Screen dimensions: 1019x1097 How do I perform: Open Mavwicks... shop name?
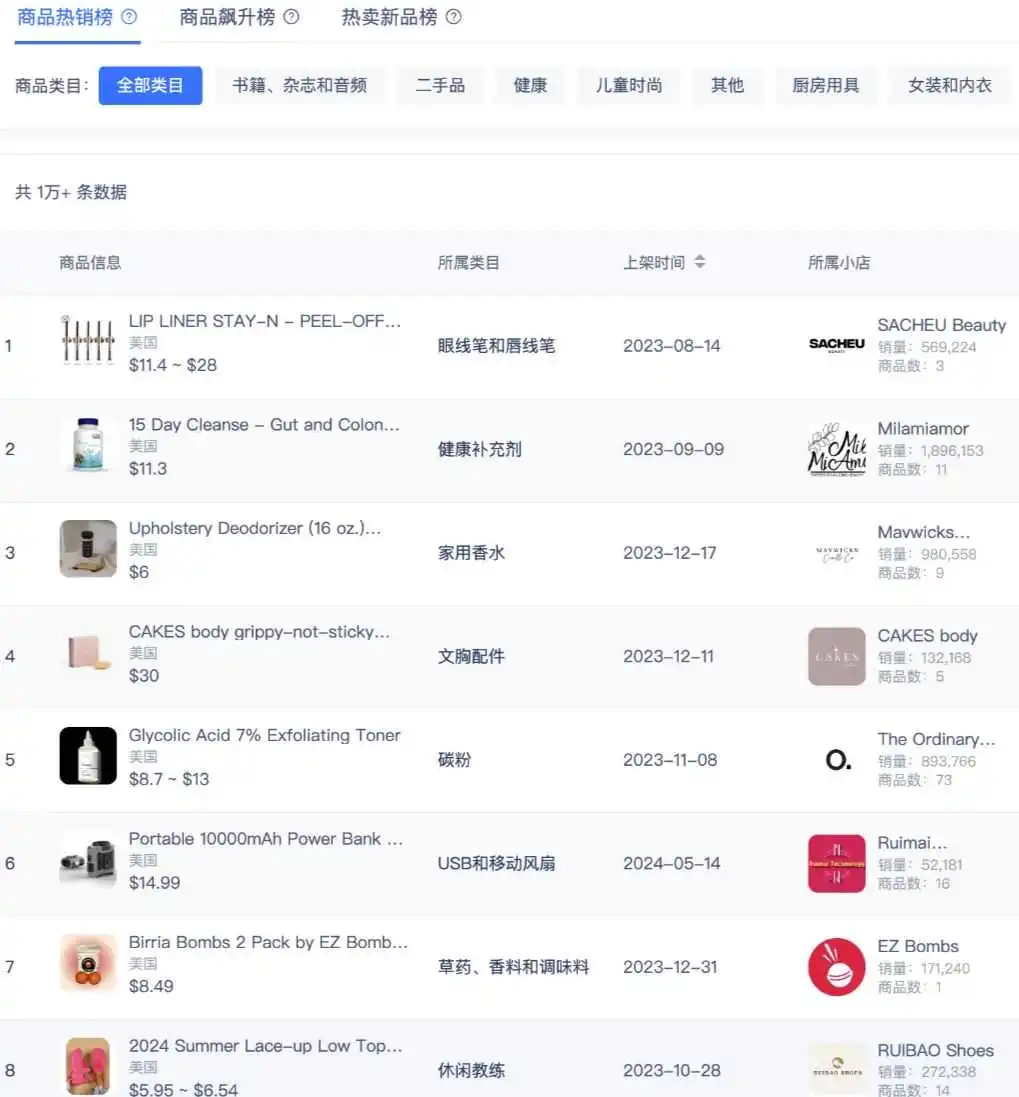coord(924,532)
